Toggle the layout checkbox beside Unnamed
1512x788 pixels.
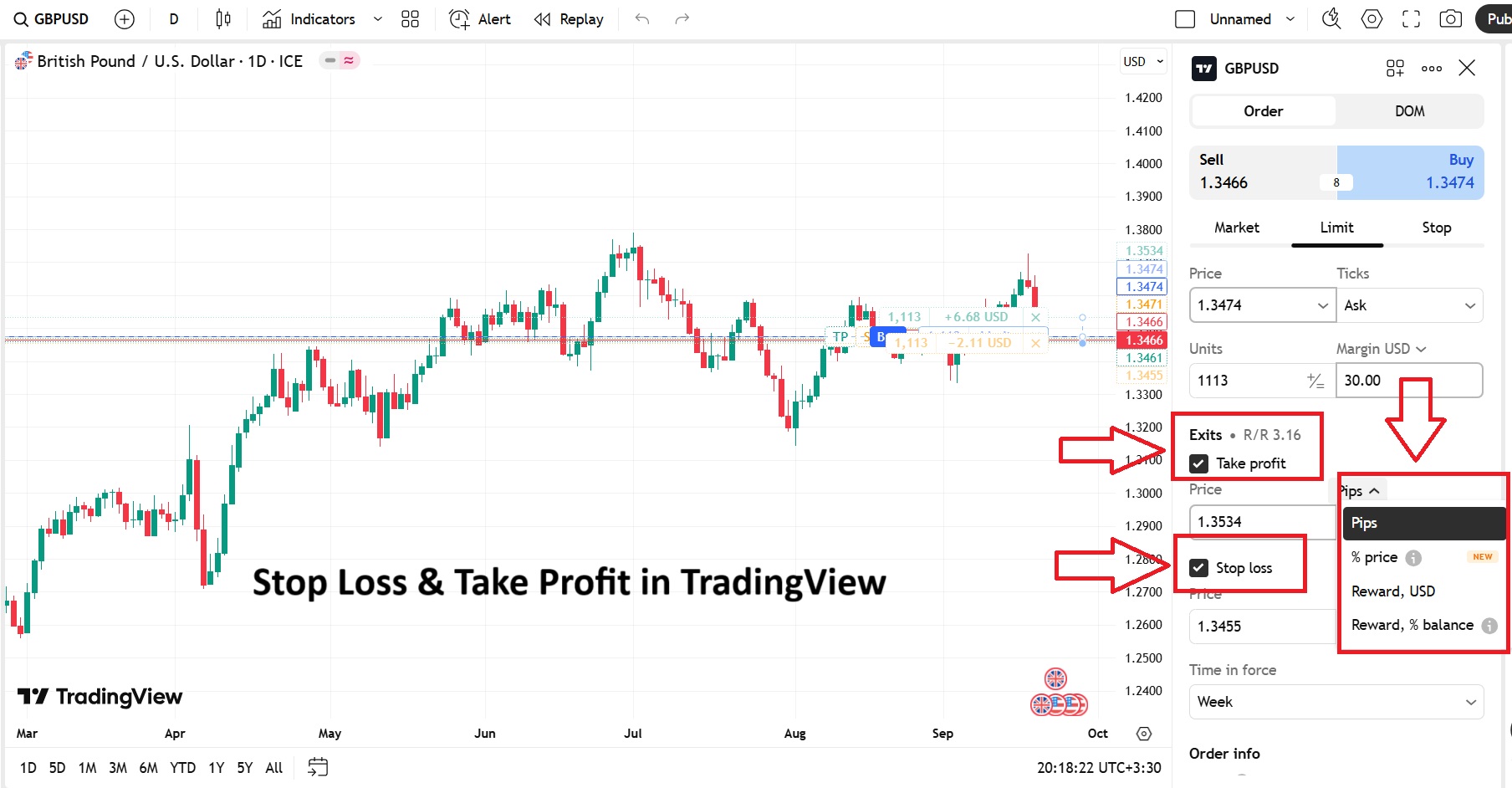(1184, 18)
